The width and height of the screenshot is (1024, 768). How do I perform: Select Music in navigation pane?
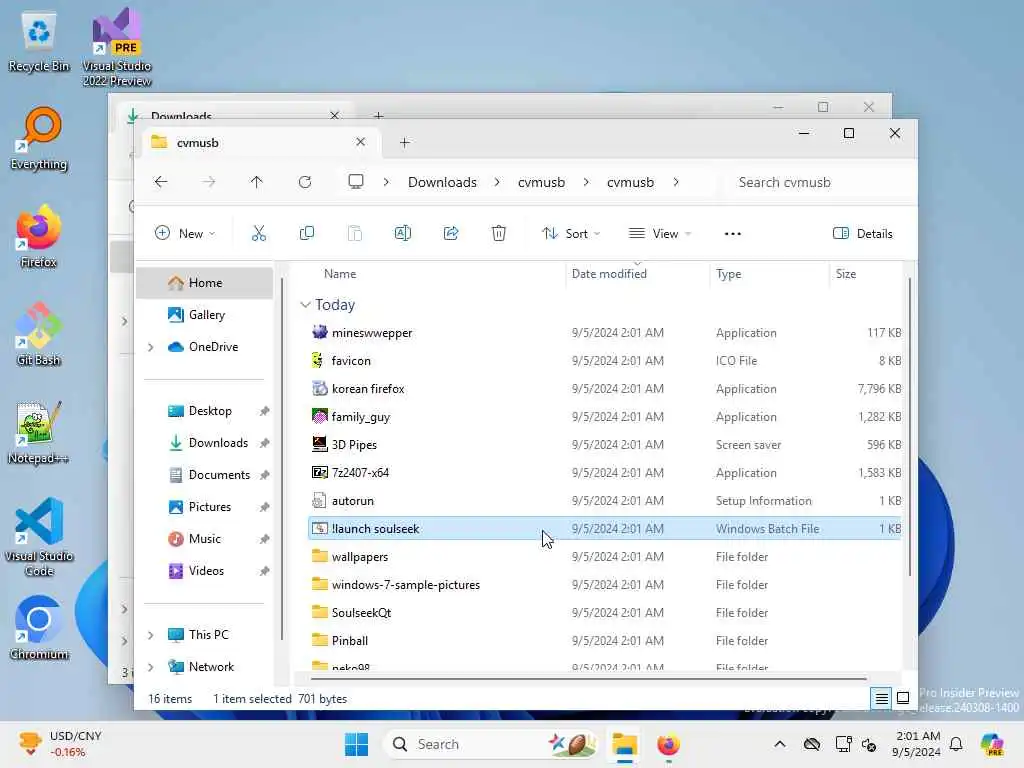click(x=204, y=539)
